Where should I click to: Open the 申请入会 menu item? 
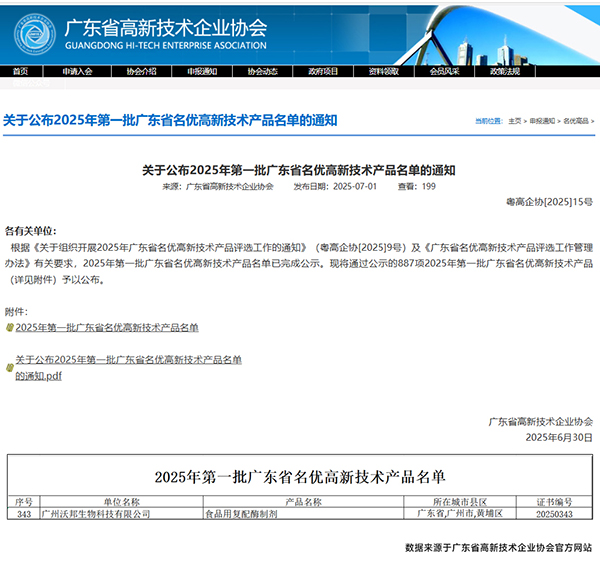[77, 71]
